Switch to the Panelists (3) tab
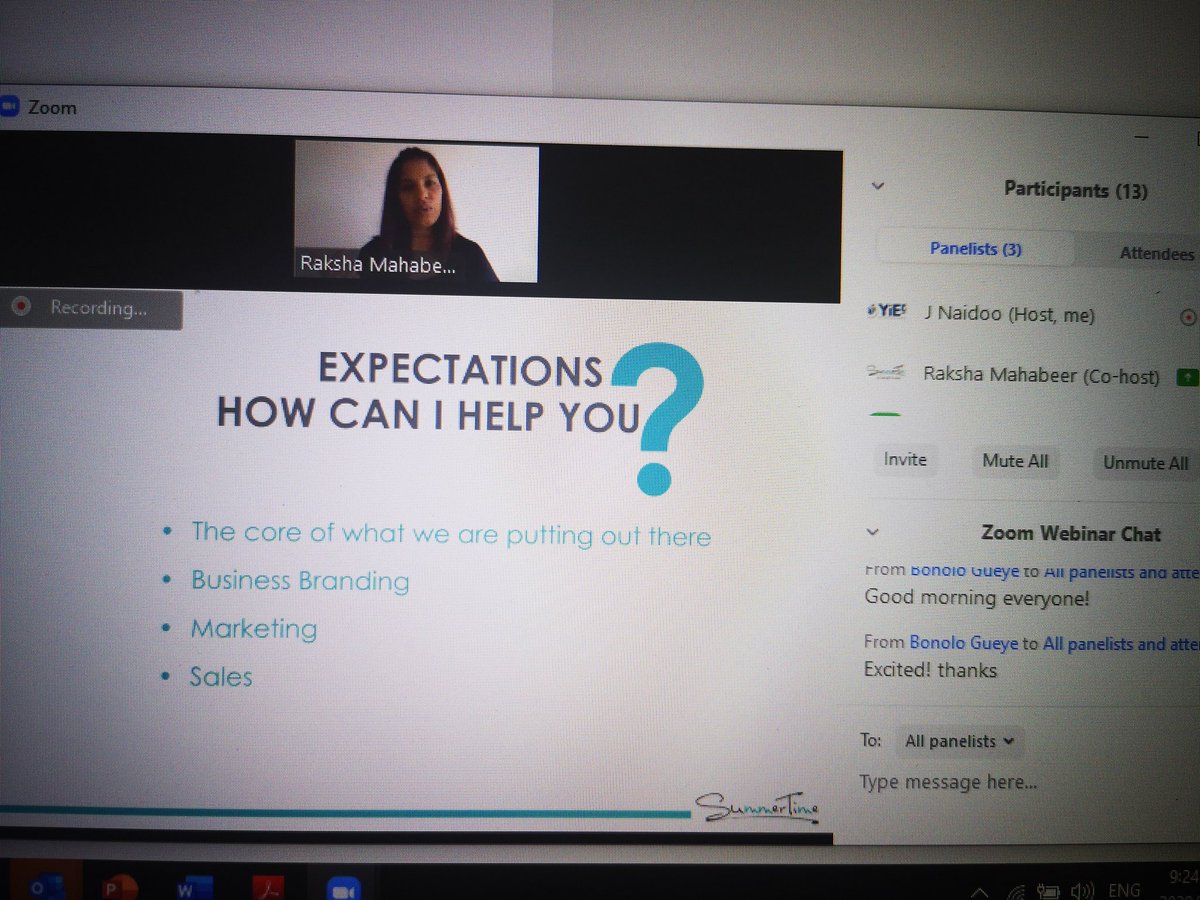Image resolution: width=1200 pixels, height=900 pixels. [976, 248]
